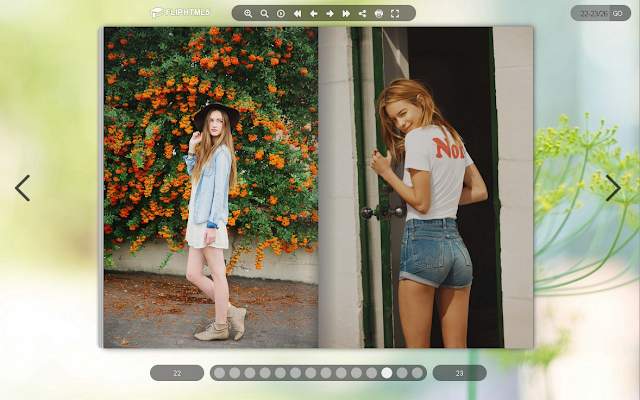Click the print icon in the toolbar

tap(379, 13)
